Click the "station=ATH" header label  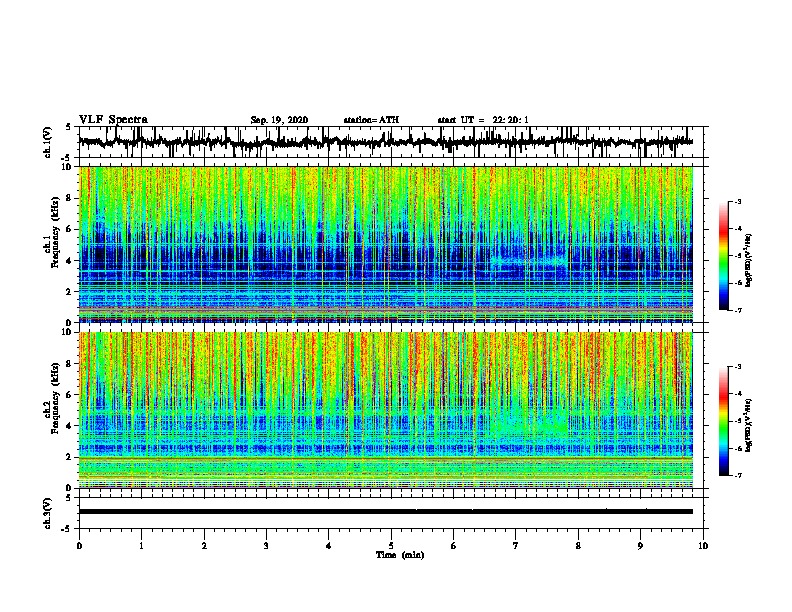[371, 120]
